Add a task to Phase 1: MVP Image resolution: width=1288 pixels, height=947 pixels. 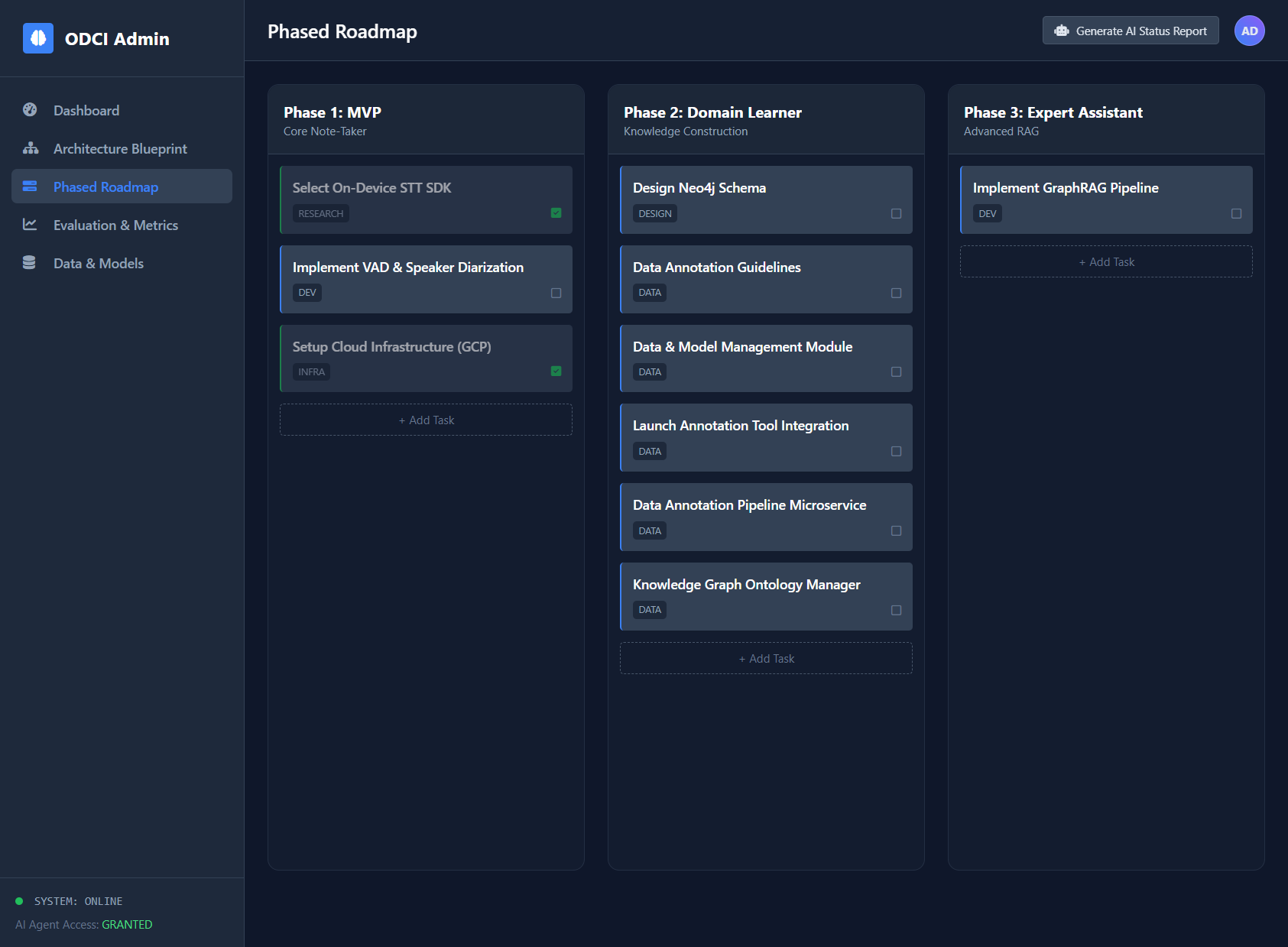(x=425, y=420)
